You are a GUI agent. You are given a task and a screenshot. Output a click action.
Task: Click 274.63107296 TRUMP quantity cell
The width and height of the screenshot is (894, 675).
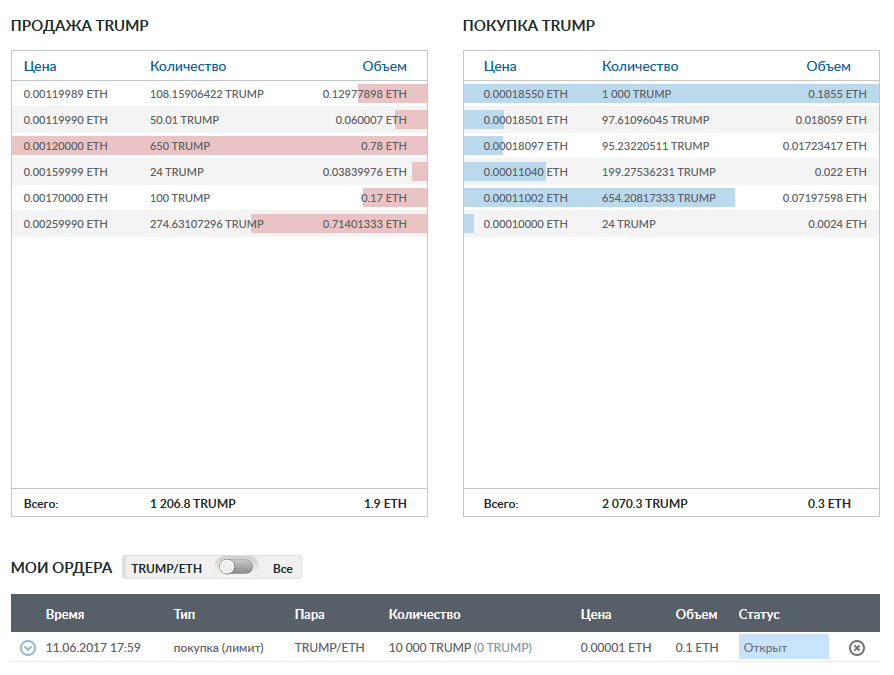[206, 223]
